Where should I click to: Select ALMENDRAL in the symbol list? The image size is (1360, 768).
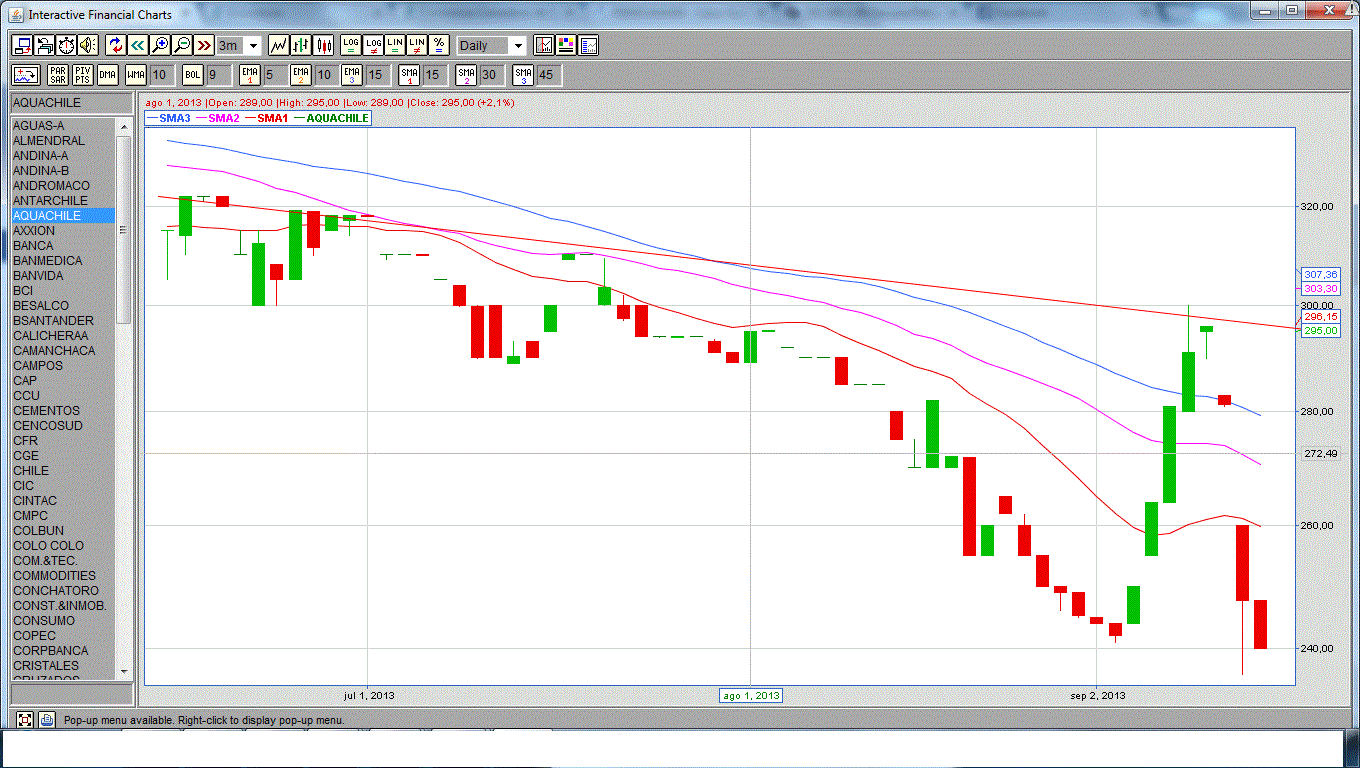coord(64,141)
